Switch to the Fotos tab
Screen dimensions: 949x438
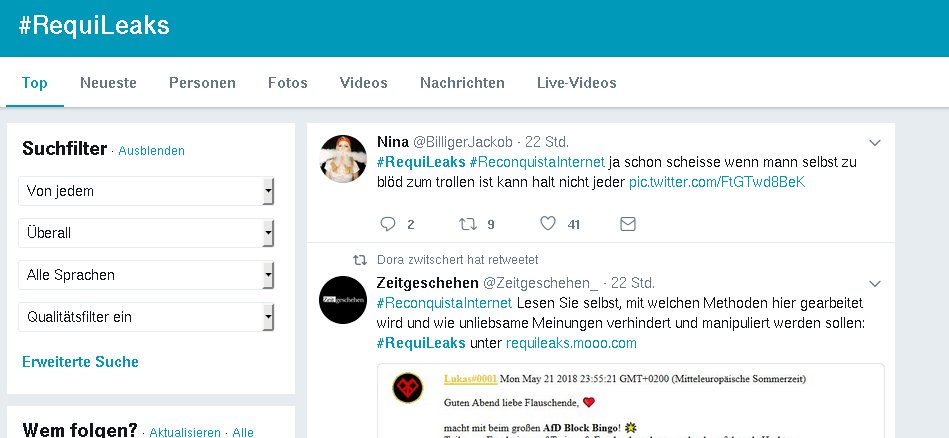coord(287,83)
